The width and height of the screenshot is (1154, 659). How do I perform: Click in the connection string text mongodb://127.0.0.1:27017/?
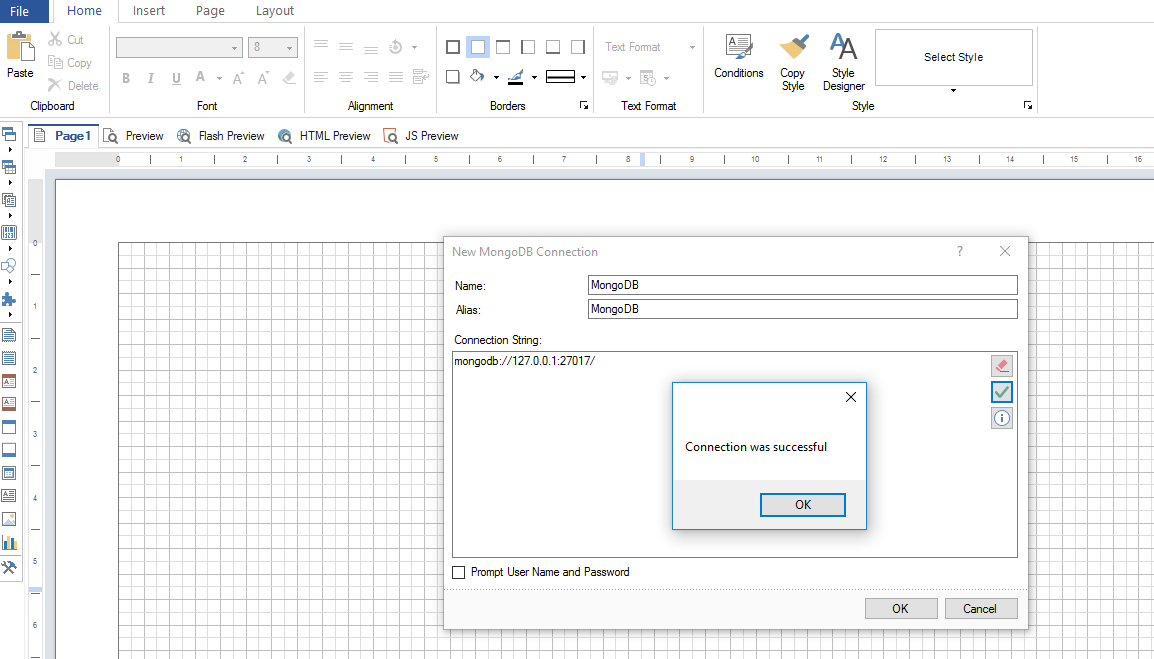pos(525,361)
